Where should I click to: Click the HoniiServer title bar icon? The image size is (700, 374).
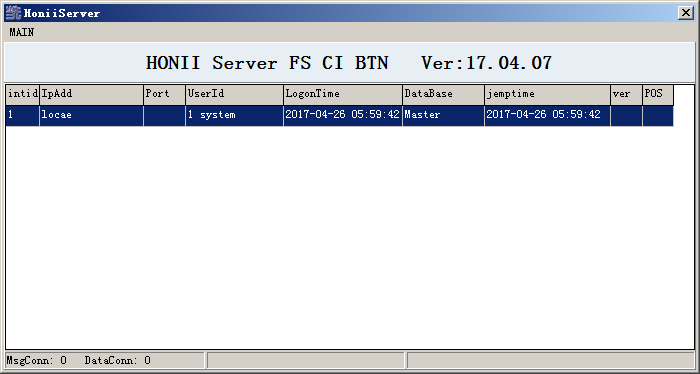pos(13,13)
